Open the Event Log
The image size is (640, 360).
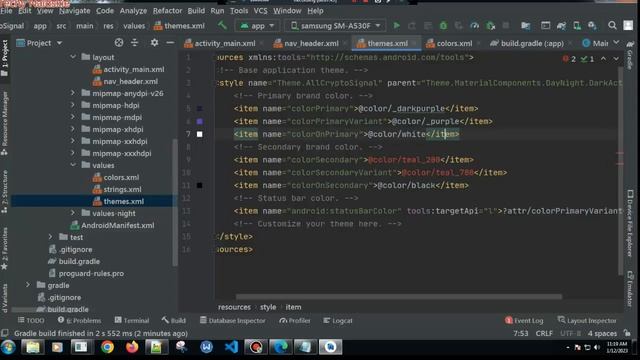coord(524,320)
